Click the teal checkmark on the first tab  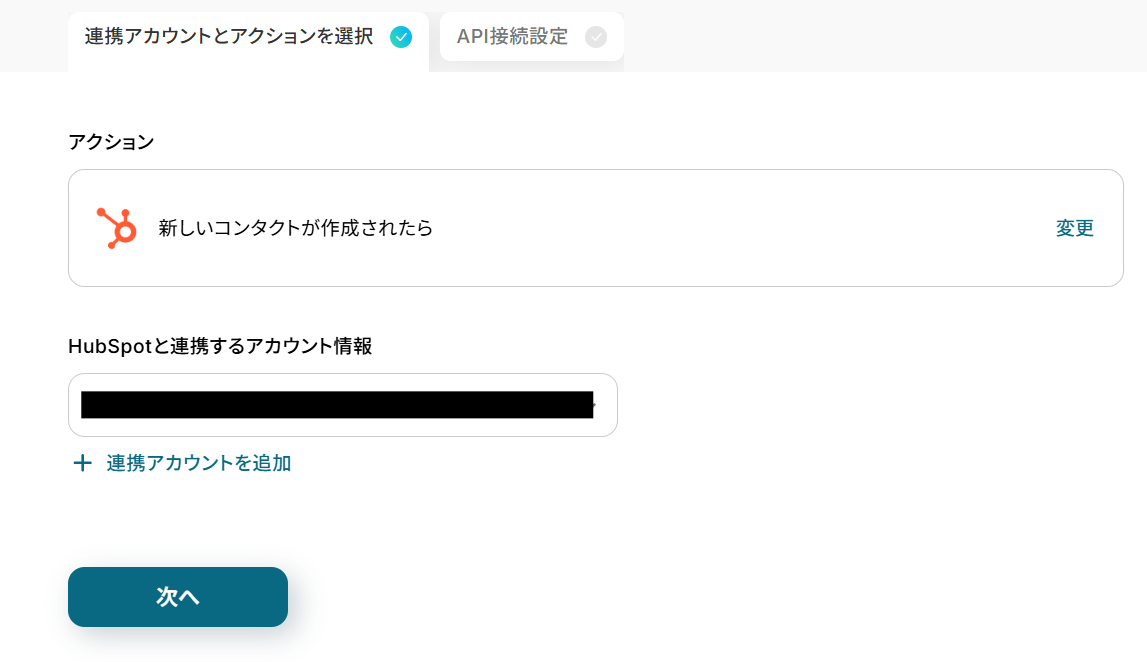point(401,37)
